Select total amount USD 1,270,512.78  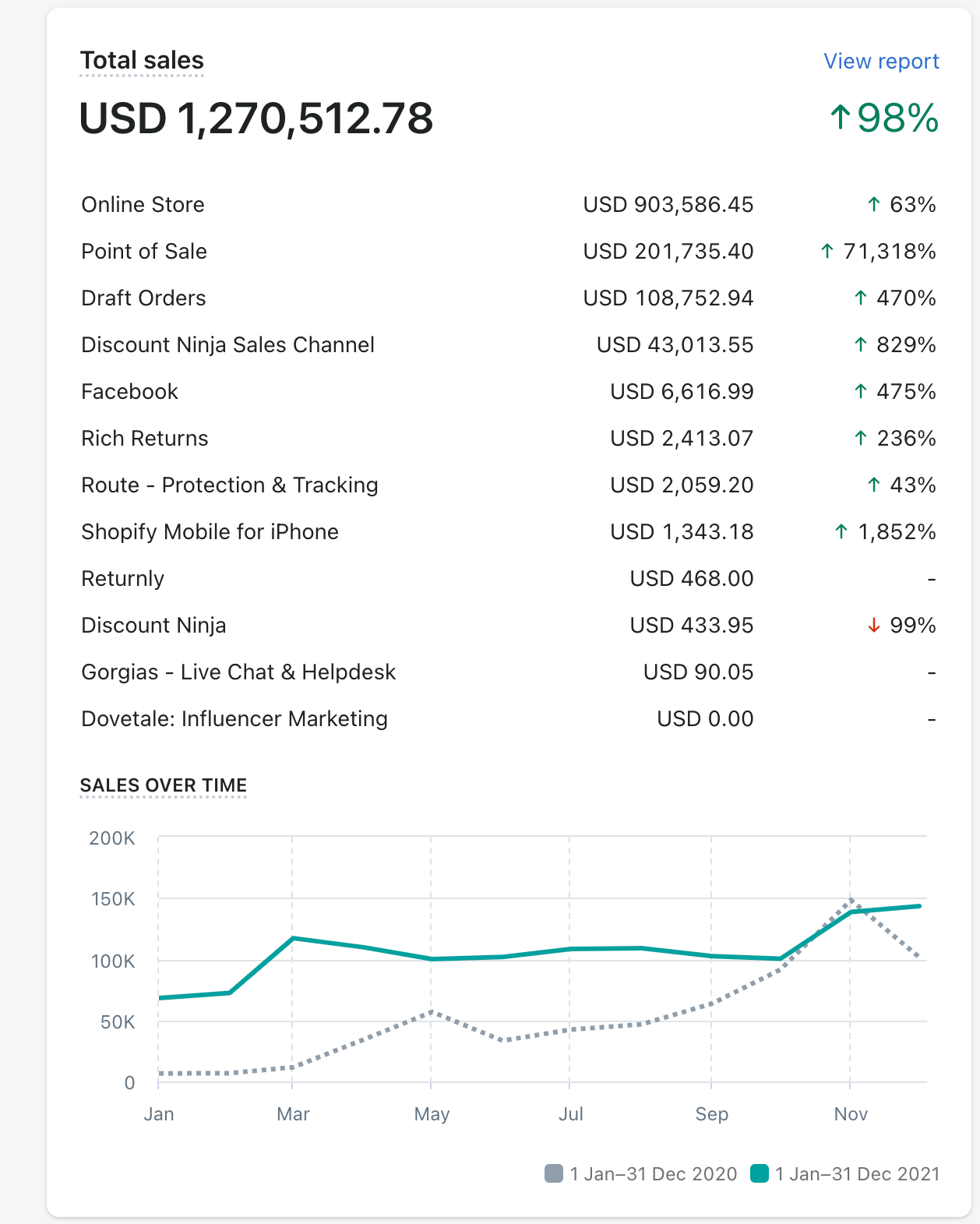coord(256,118)
